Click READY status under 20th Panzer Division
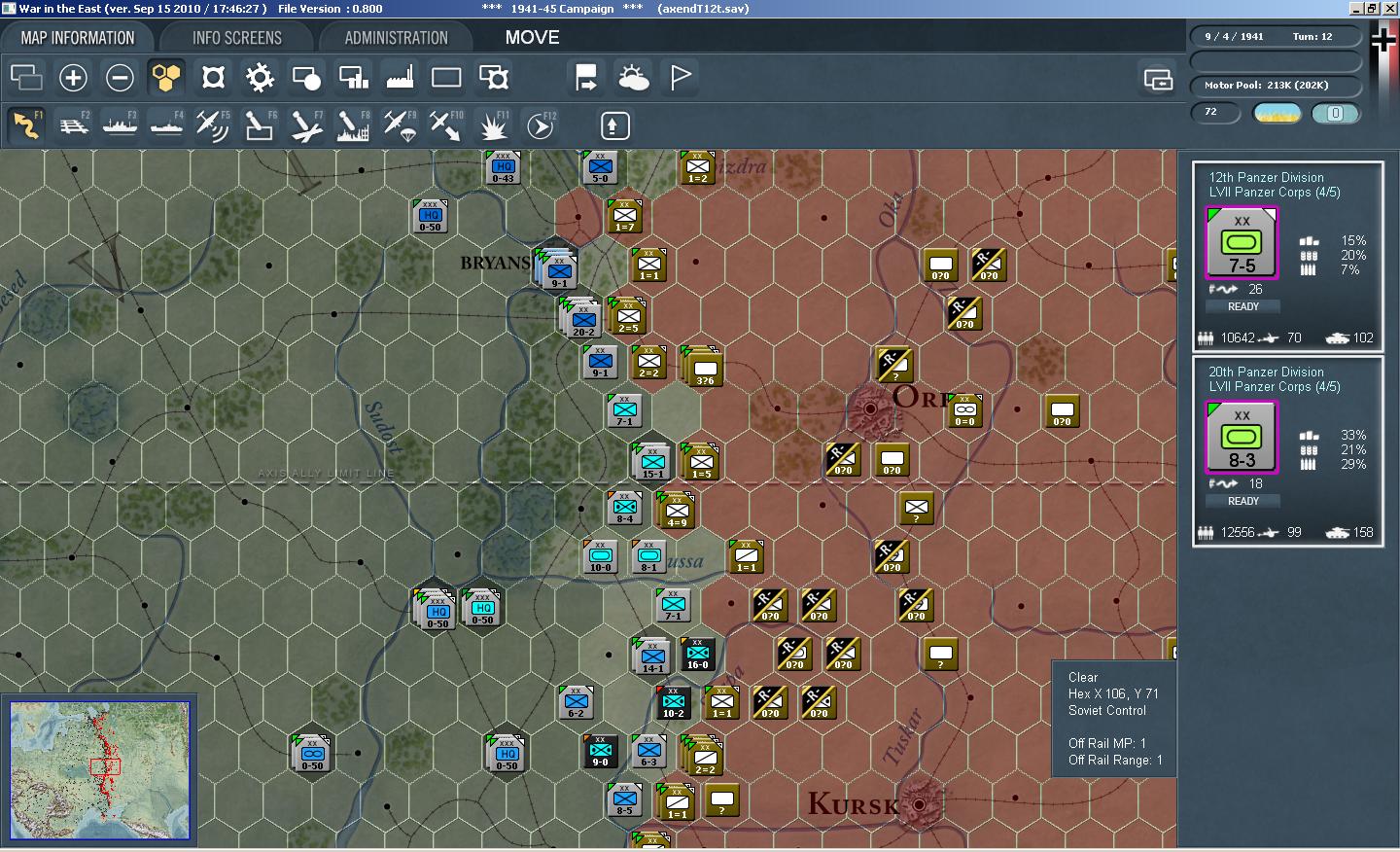 pyautogui.click(x=1242, y=501)
